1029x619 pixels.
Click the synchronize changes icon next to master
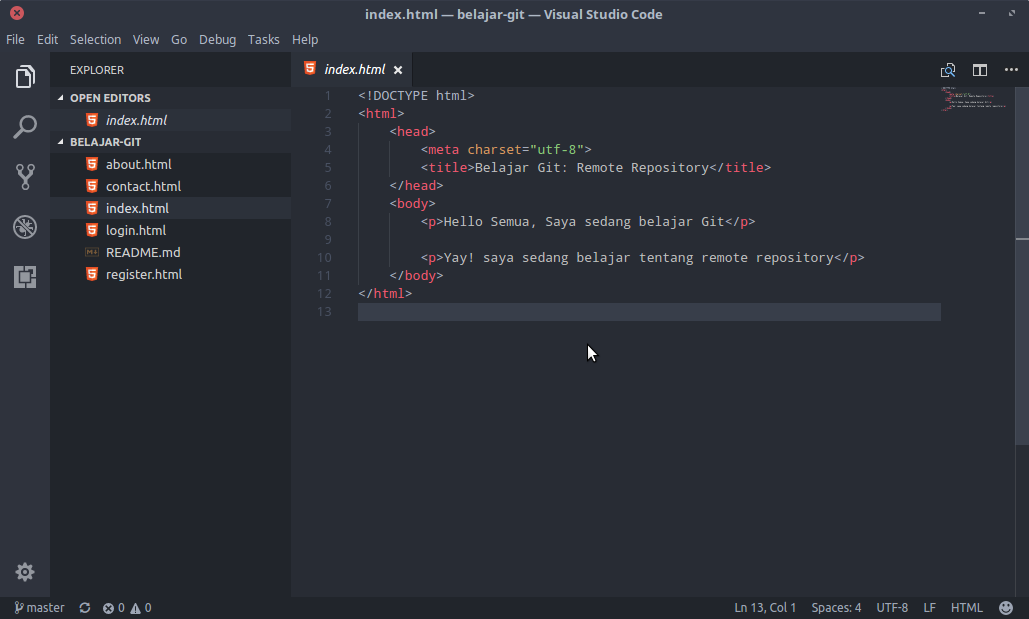point(84,607)
